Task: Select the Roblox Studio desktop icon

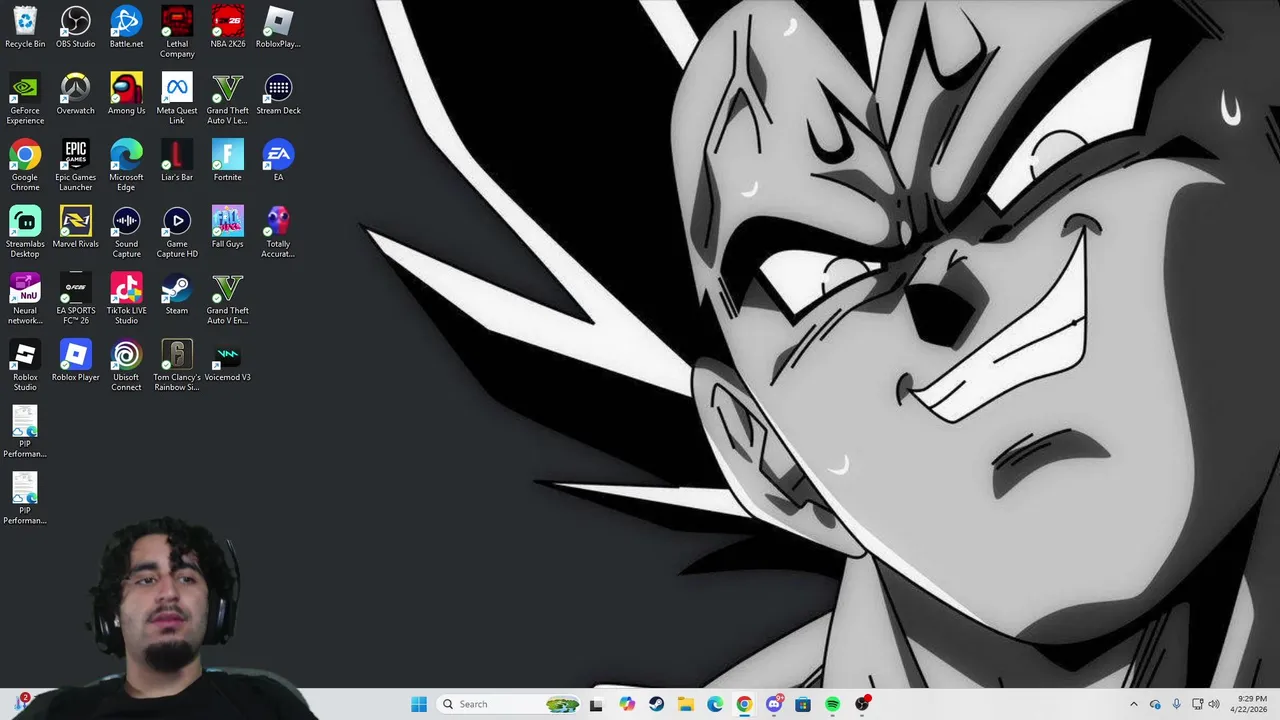Action: coord(25,365)
